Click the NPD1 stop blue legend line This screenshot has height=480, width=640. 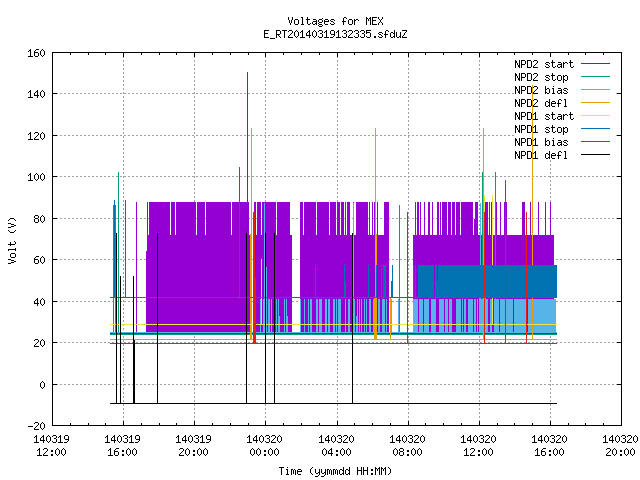pyautogui.click(x=595, y=129)
